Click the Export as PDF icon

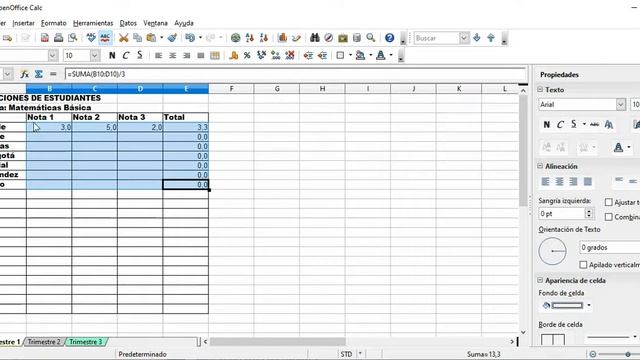point(44,38)
